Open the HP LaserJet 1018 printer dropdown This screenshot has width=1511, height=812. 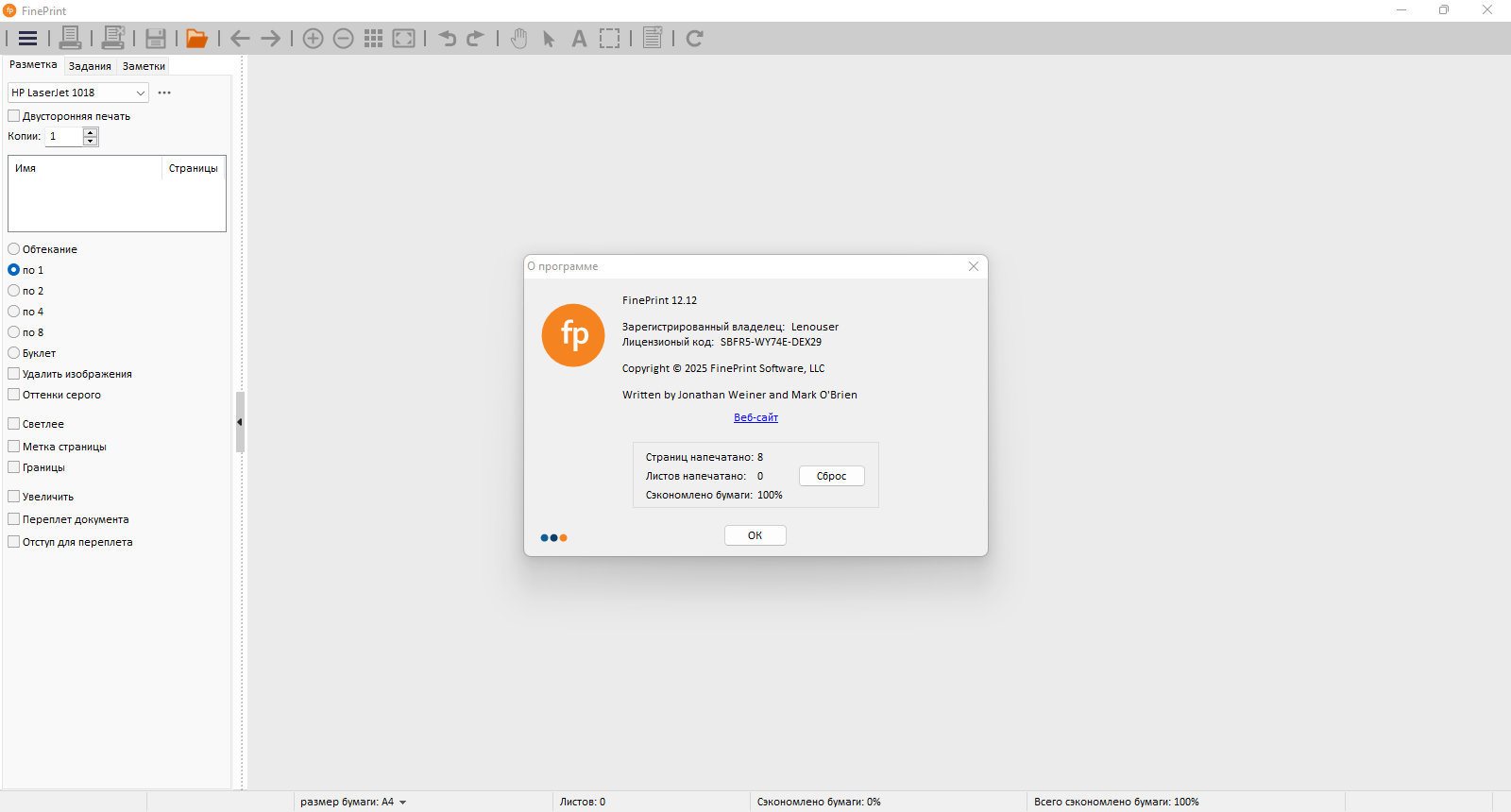click(x=78, y=93)
